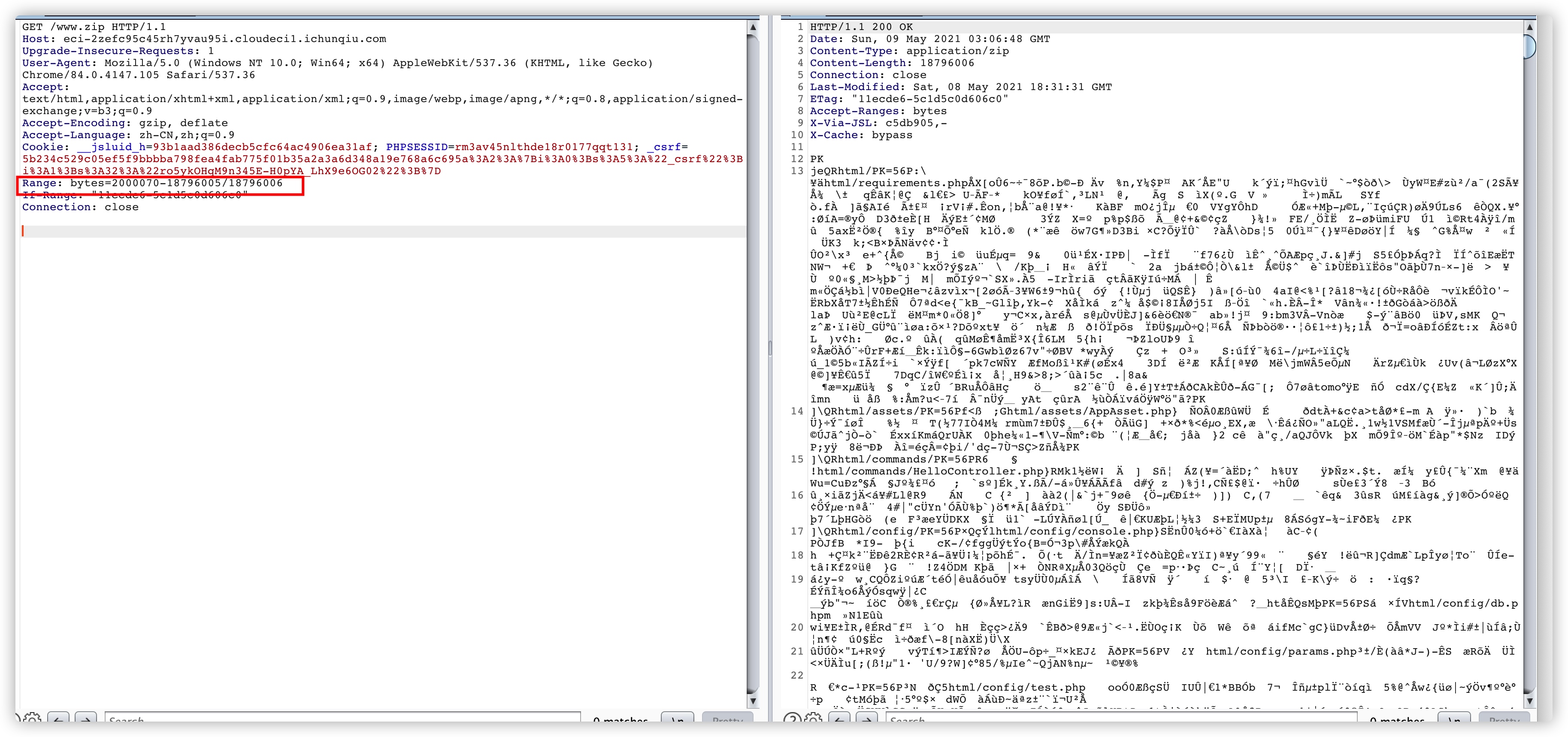Go to previous match in response search
The image size is (1568, 737).
840,719
